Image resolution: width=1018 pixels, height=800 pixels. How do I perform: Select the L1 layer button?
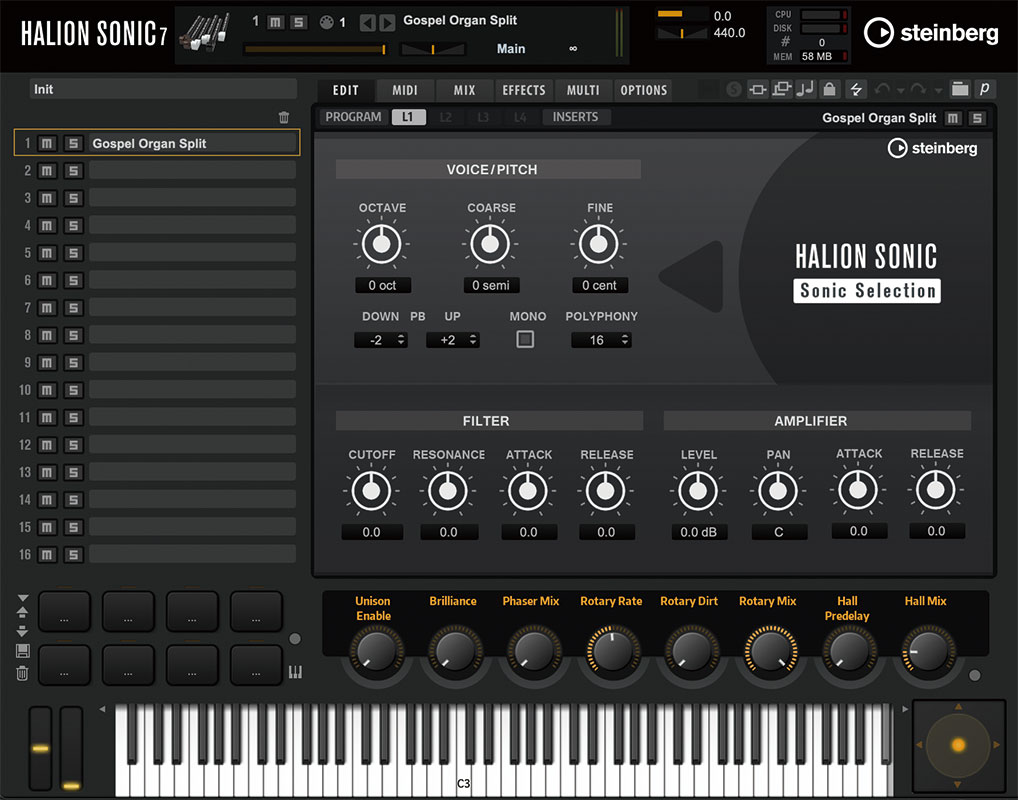(x=408, y=117)
